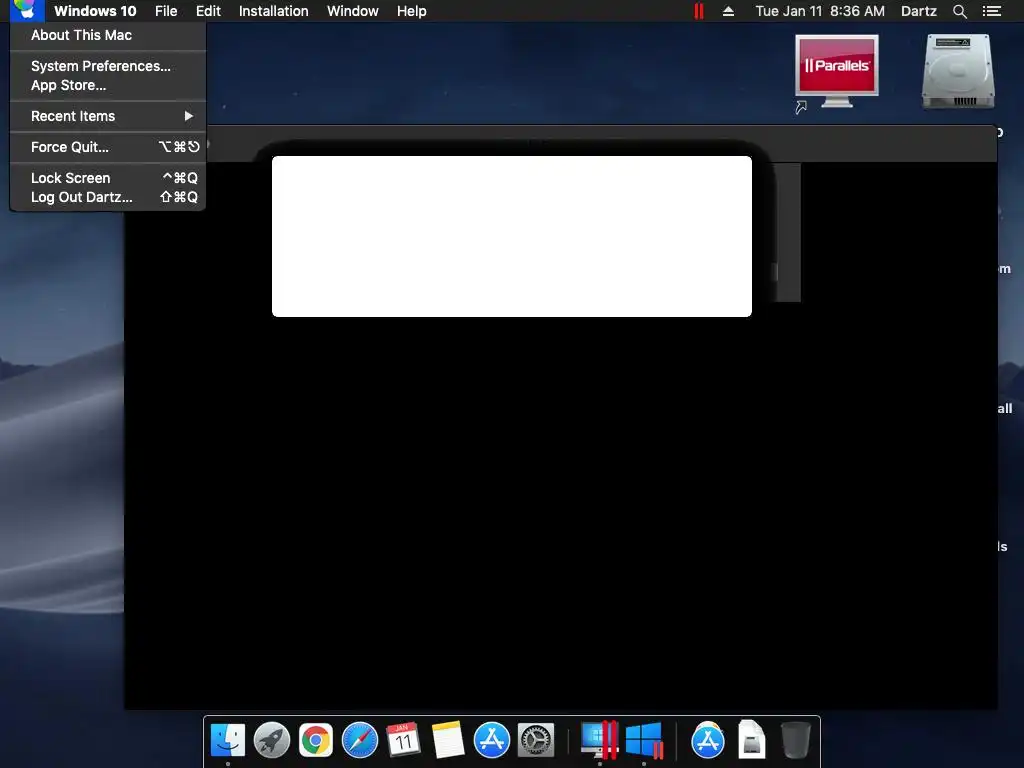Open the document stack in Dock
The image size is (1024, 768).
(752, 740)
